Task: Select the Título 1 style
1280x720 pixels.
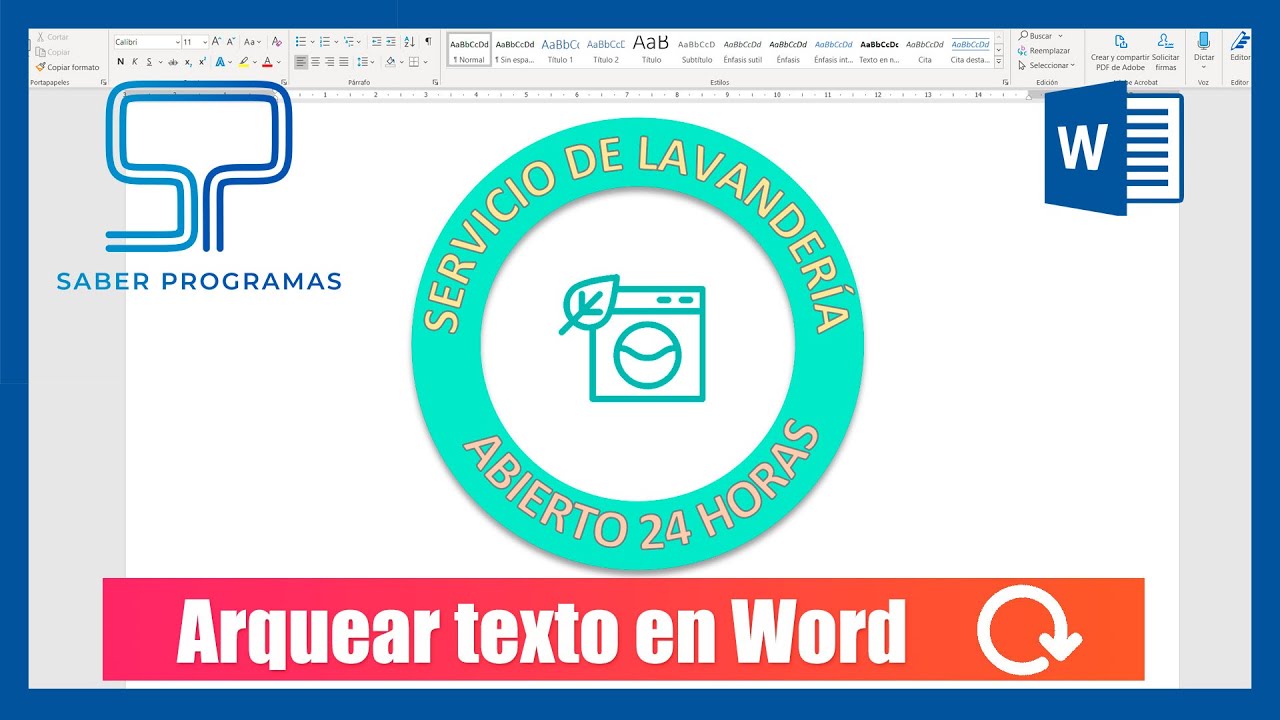Action: pyautogui.click(x=560, y=52)
